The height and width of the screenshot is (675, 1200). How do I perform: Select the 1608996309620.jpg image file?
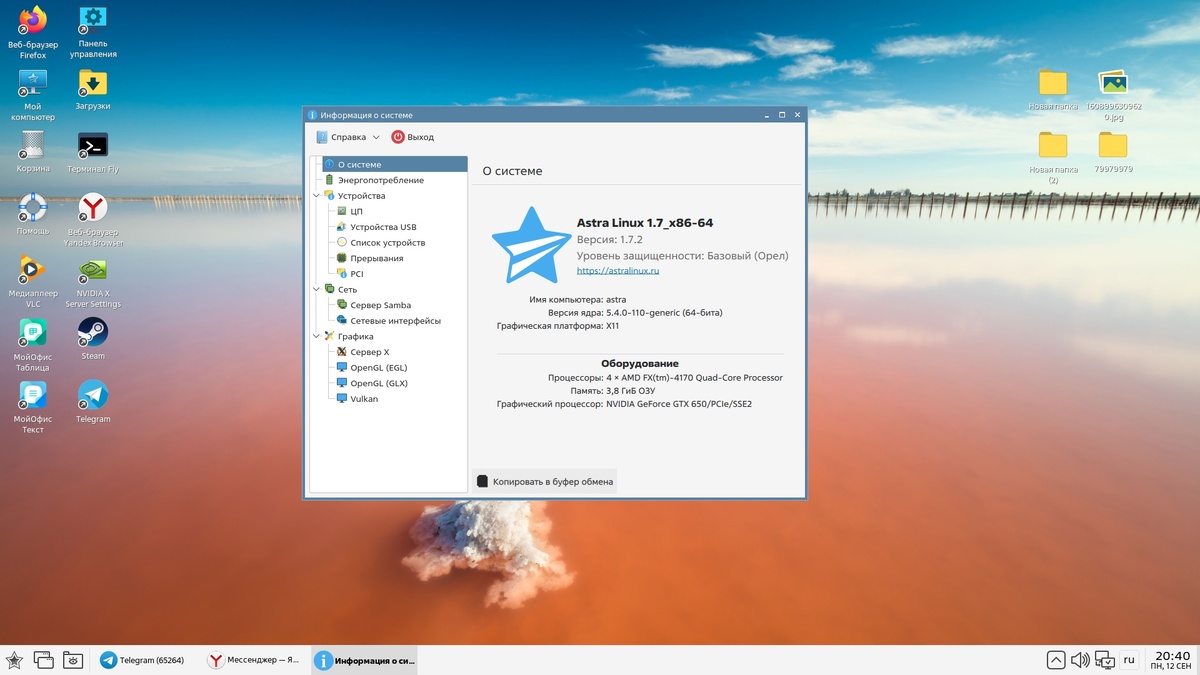[1113, 83]
